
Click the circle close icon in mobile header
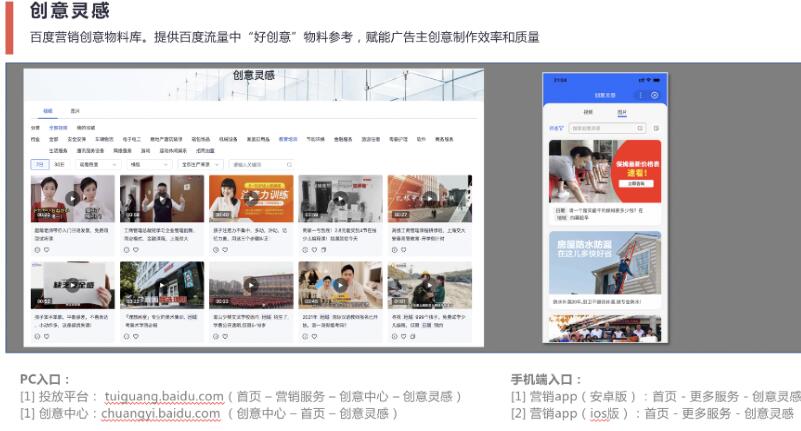(655, 95)
